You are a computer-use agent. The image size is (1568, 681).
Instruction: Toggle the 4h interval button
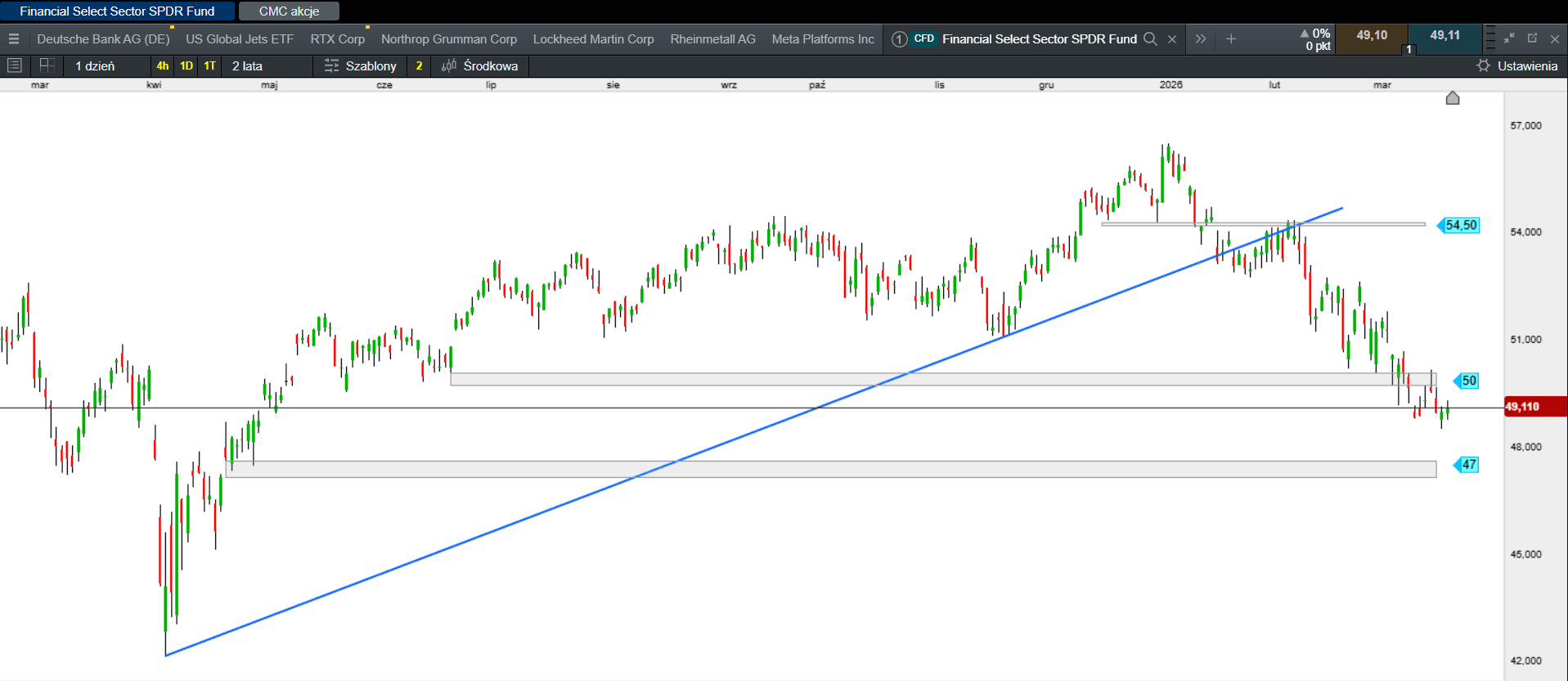(163, 65)
